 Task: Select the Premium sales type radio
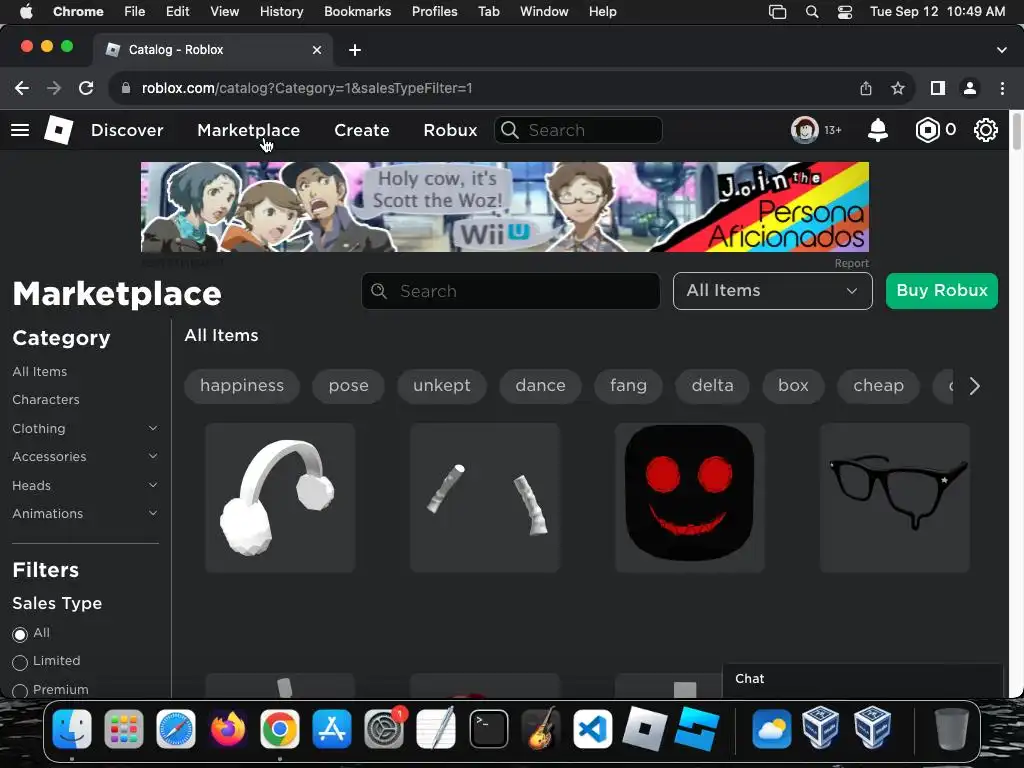(20, 691)
